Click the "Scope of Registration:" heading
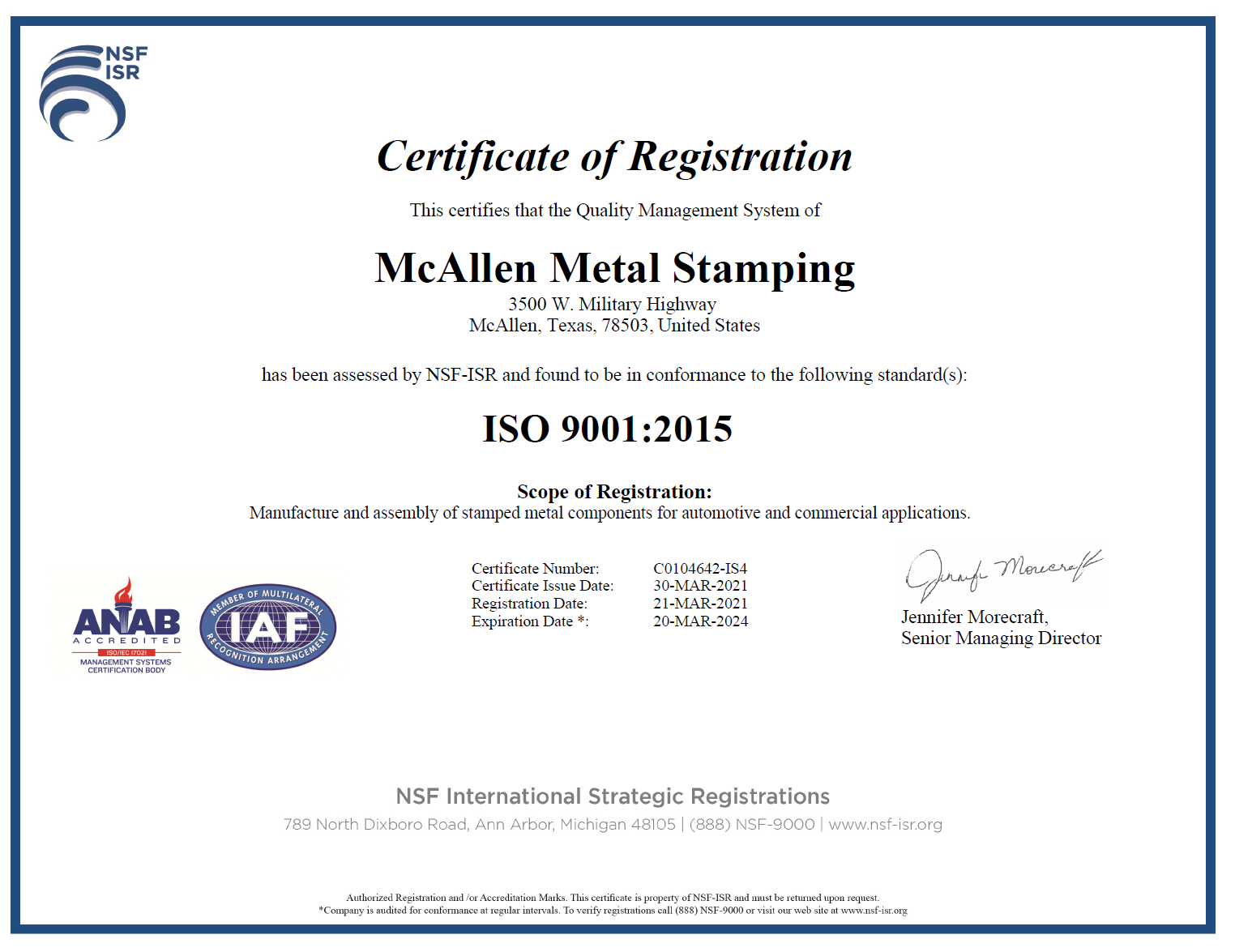The height and width of the screenshot is (952, 1235). [614, 492]
